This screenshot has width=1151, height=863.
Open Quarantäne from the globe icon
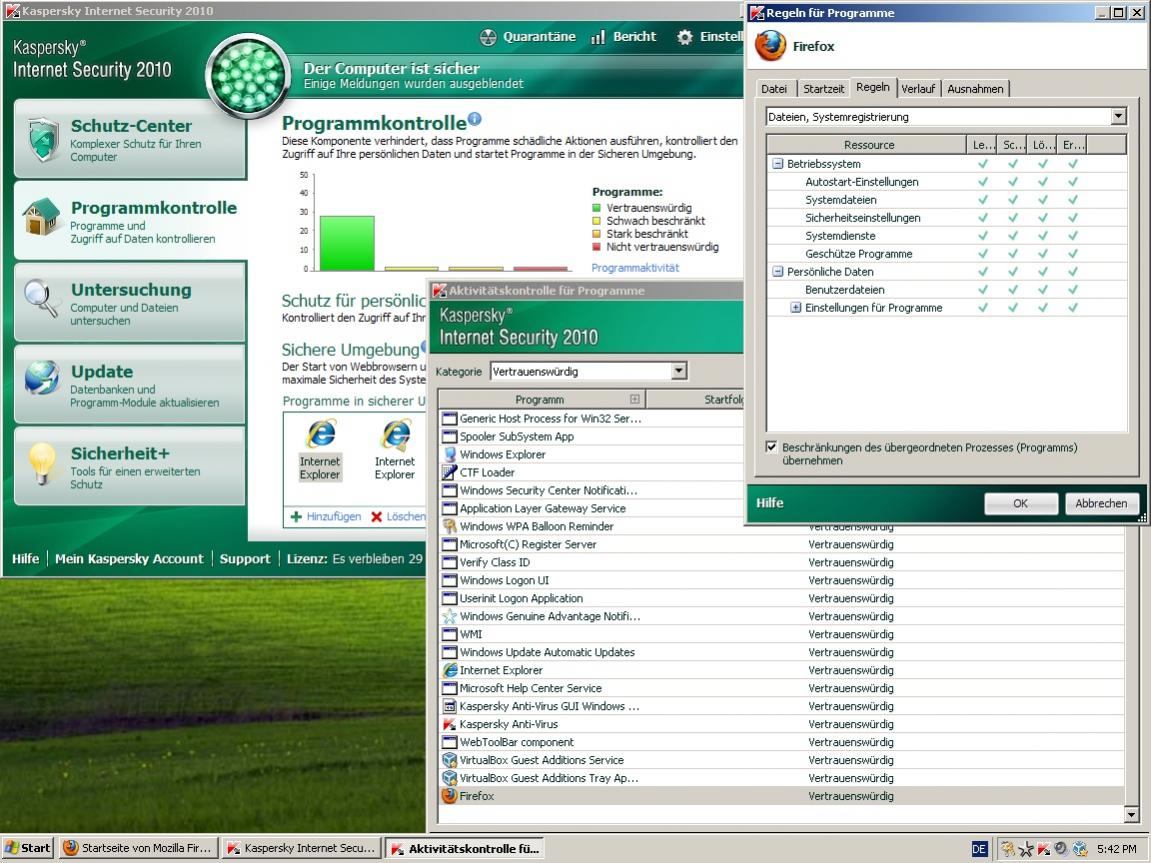click(x=488, y=37)
